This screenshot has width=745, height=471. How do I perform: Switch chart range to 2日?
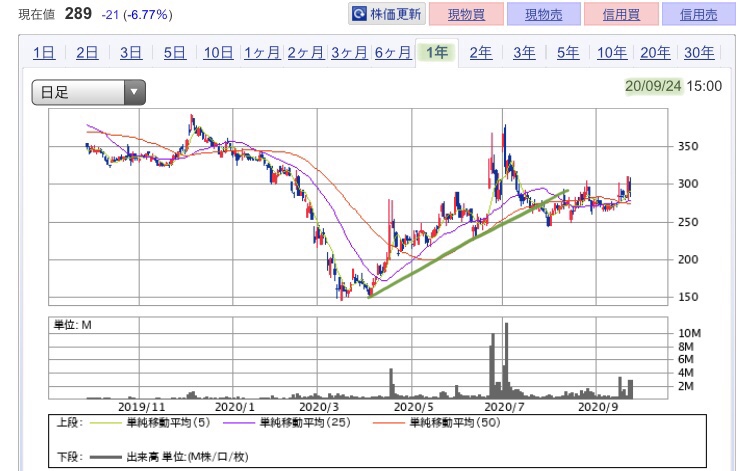tap(87, 52)
